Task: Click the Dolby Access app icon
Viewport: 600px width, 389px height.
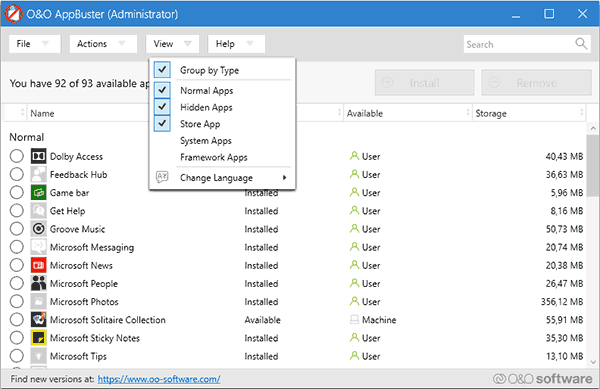Action: pyautogui.click(x=39, y=156)
